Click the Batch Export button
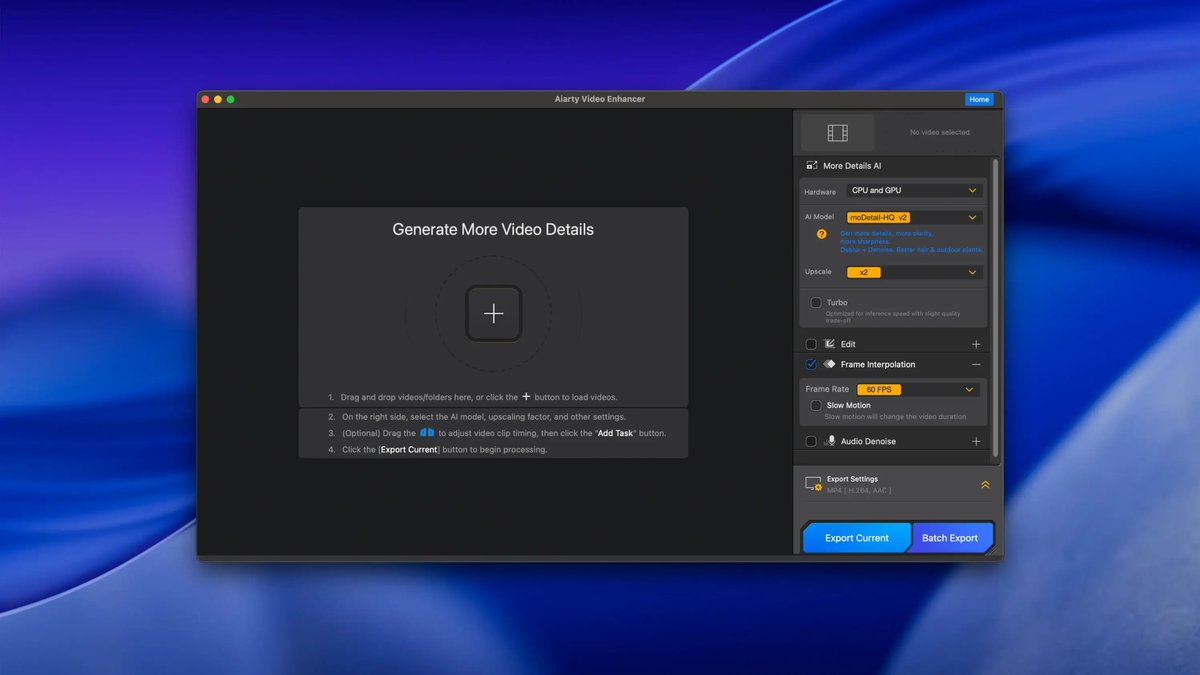 (x=951, y=537)
